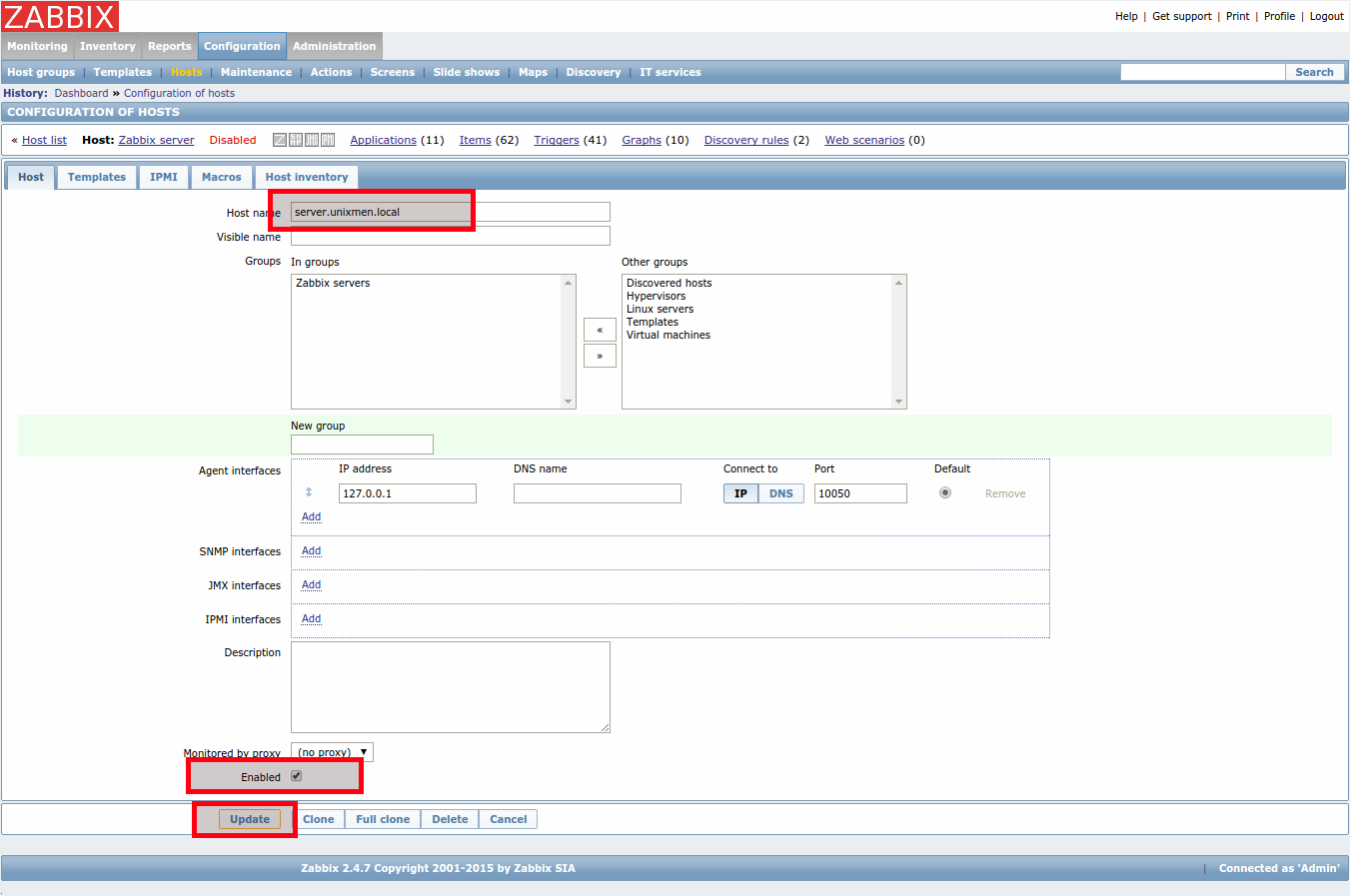Open Discovery submenu item
Viewport: 1350px width, 896px height.
pyautogui.click(x=594, y=72)
